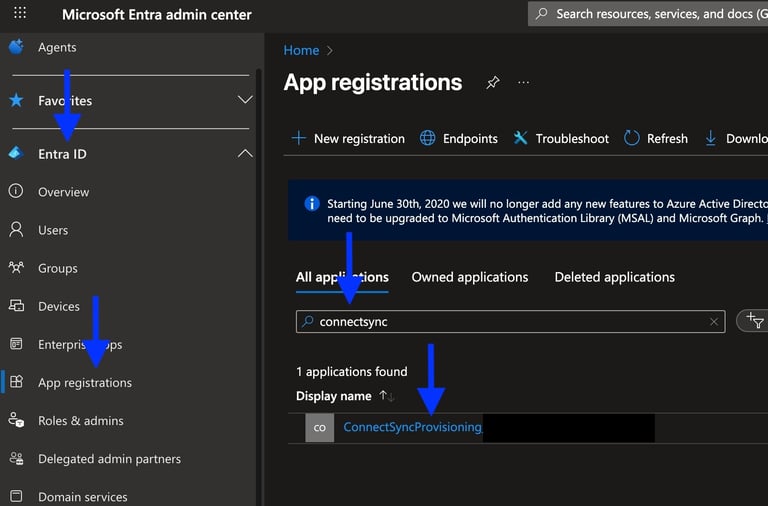This screenshot has width=768, height=506.
Task: Open the app launcher waffle icon
Action: click(x=20, y=12)
